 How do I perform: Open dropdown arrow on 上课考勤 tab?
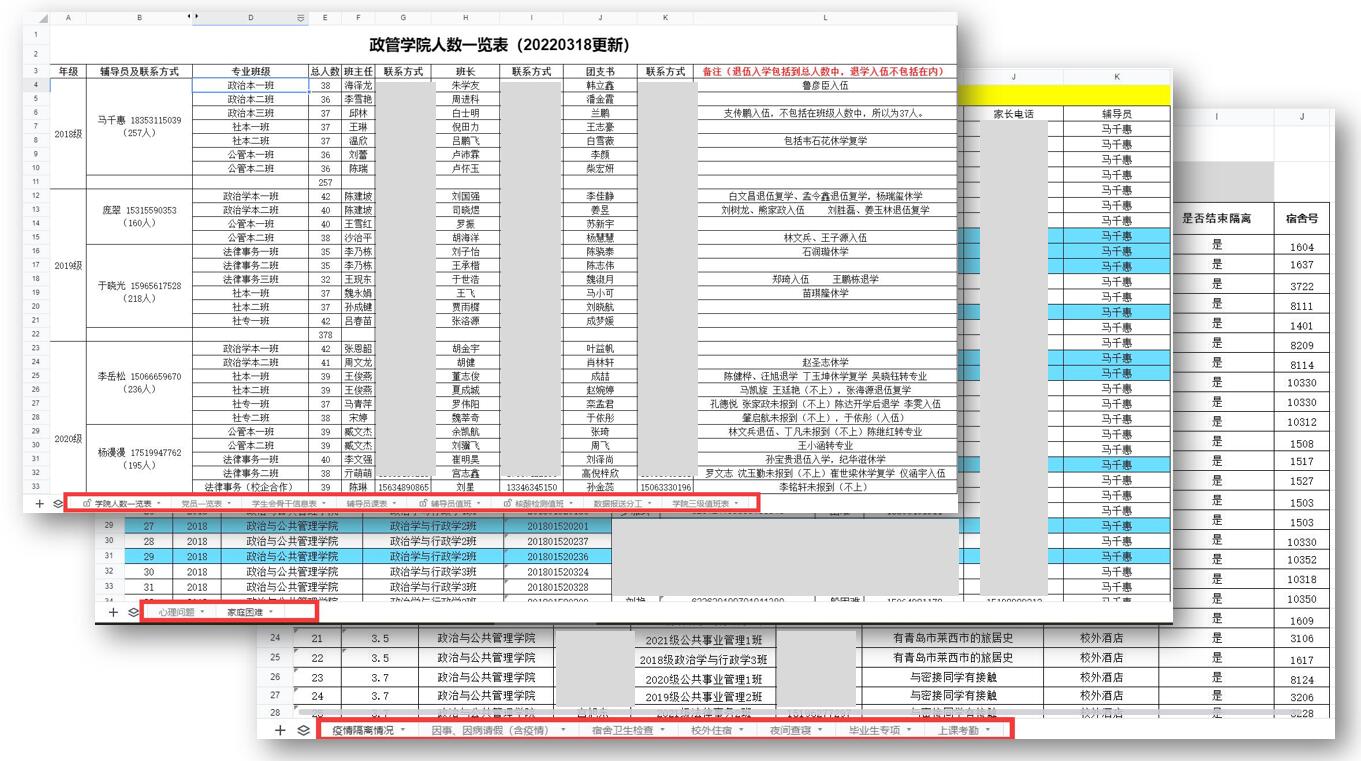pos(989,730)
